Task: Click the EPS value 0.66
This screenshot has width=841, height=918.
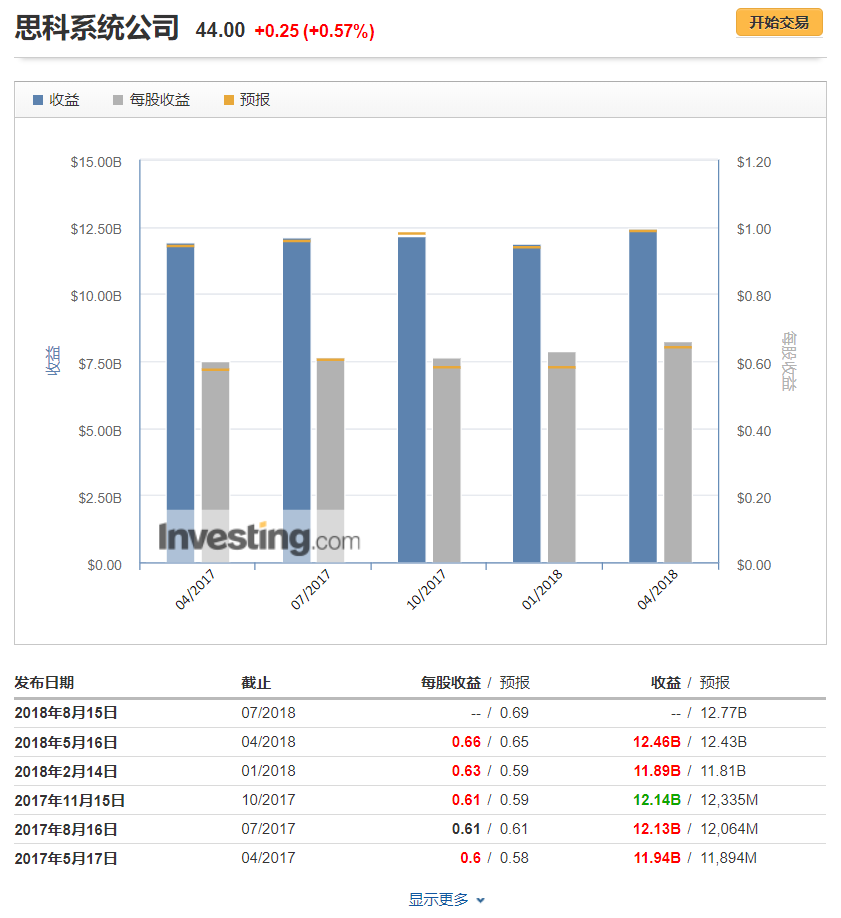Action: point(466,742)
